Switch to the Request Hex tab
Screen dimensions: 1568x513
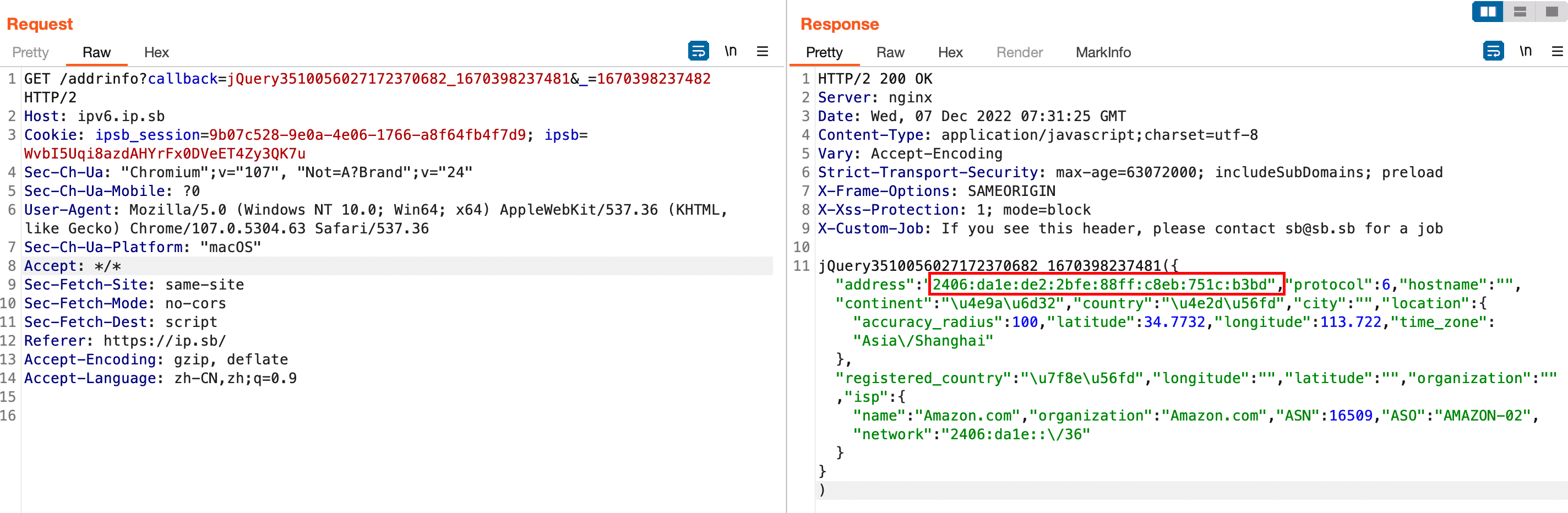click(156, 52)
